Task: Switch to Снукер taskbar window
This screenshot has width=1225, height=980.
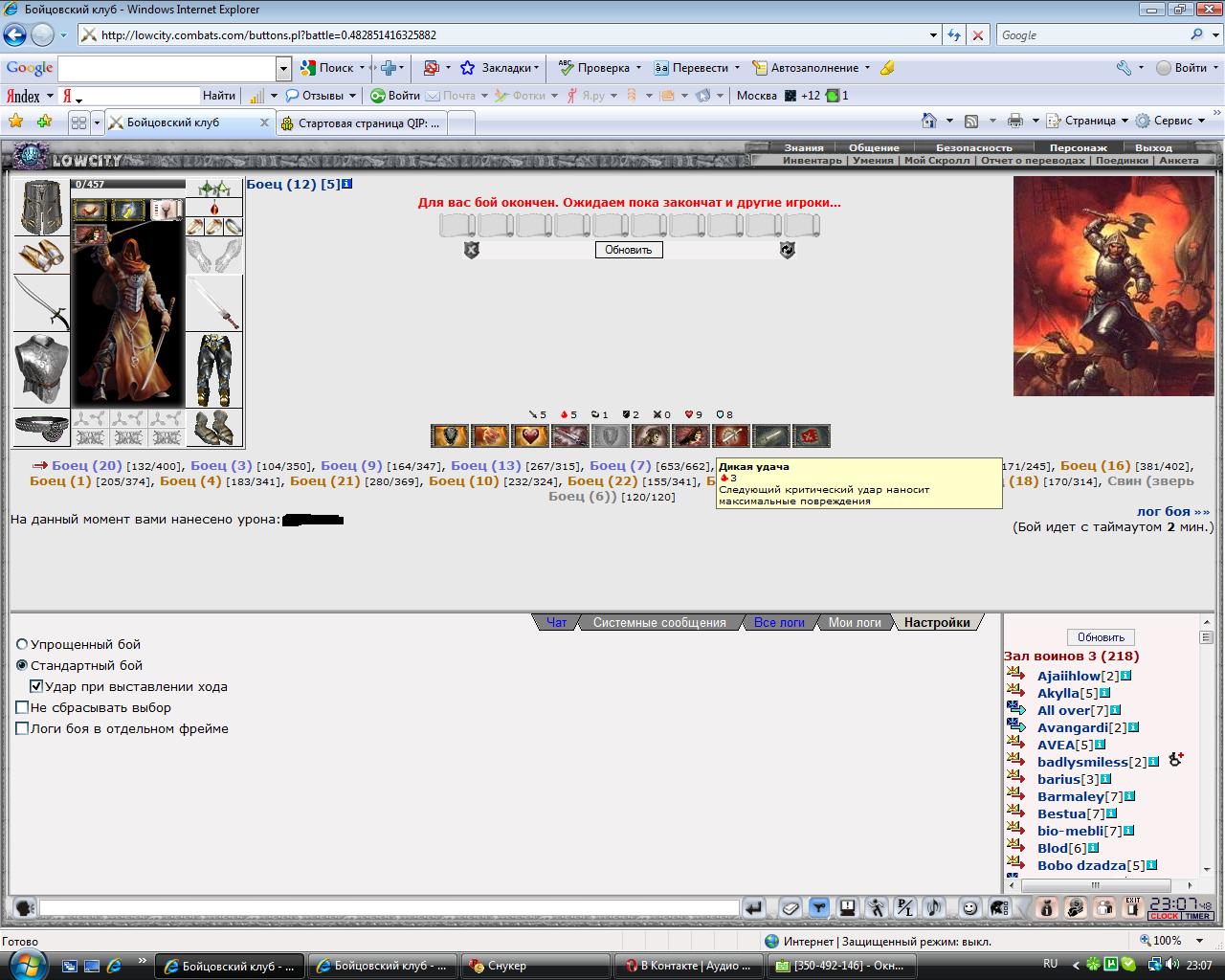Action: click(x=536, y=966)
